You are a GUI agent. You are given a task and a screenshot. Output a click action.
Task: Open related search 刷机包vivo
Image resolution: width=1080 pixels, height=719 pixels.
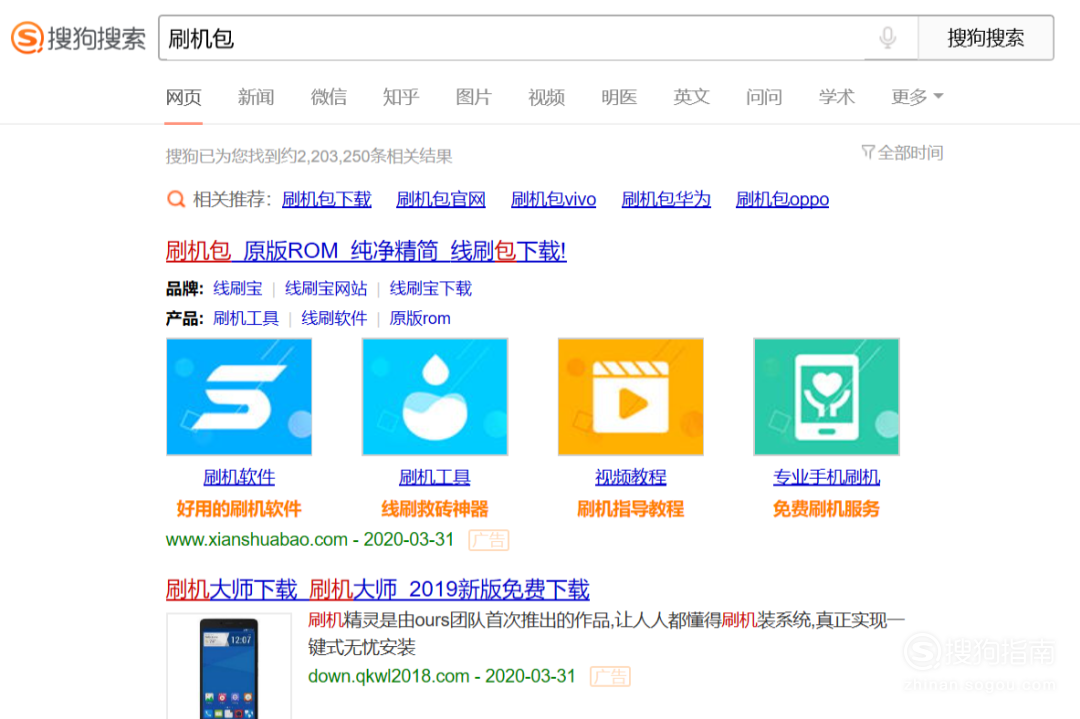(554, 200)
